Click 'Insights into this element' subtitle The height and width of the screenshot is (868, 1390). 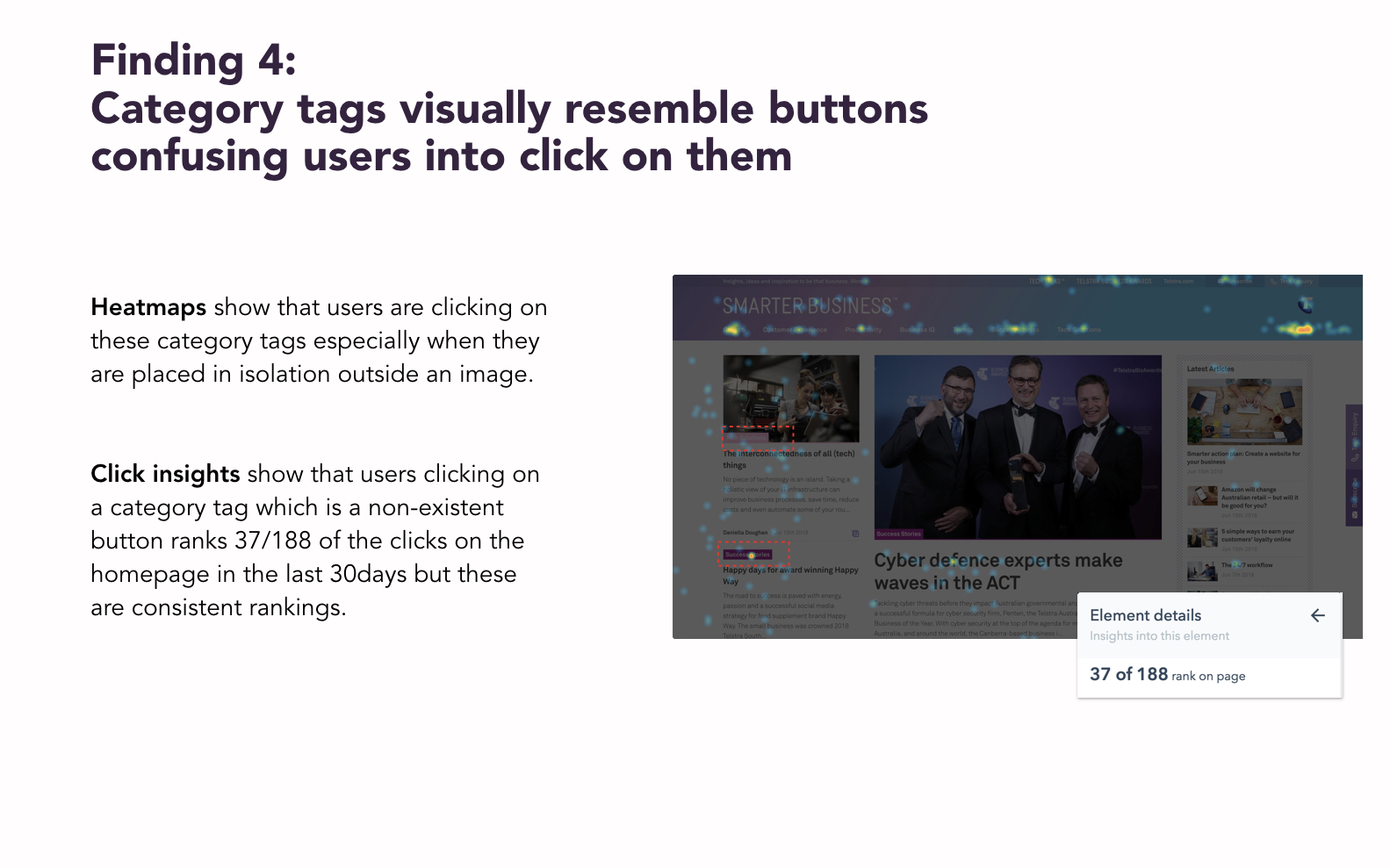click(x=1159, y=636)
